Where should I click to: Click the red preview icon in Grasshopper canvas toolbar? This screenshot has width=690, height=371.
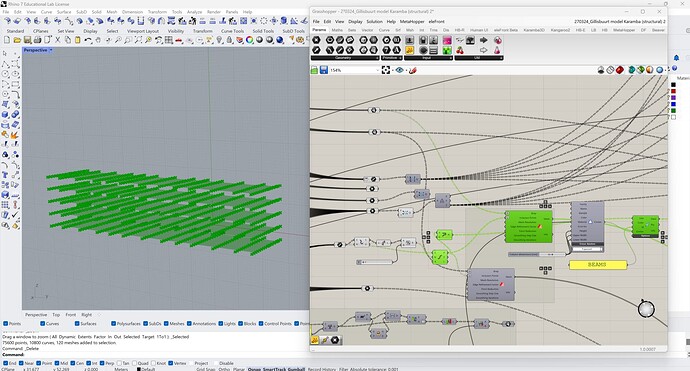(620, 70)
